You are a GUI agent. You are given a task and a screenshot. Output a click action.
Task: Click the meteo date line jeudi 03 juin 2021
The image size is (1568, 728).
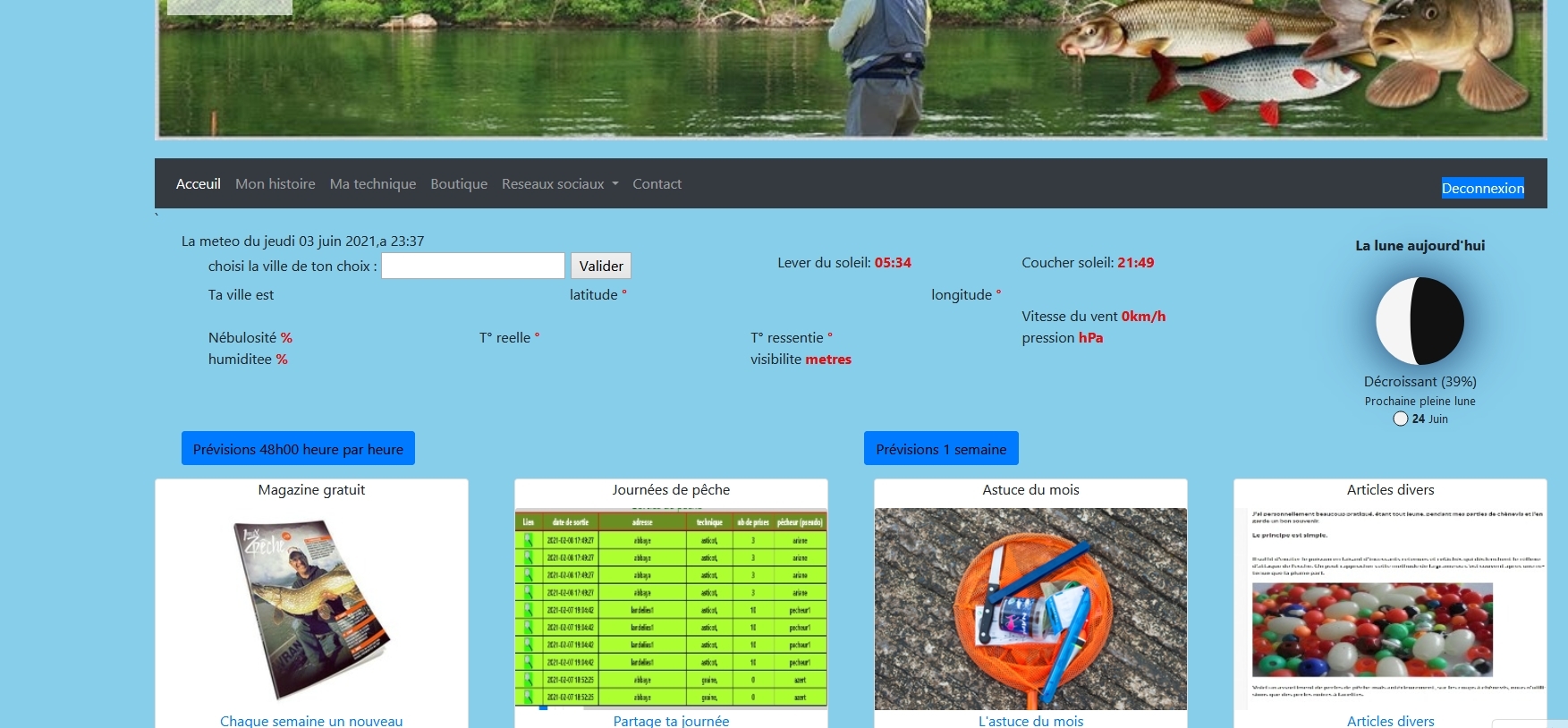coord(302,241)
